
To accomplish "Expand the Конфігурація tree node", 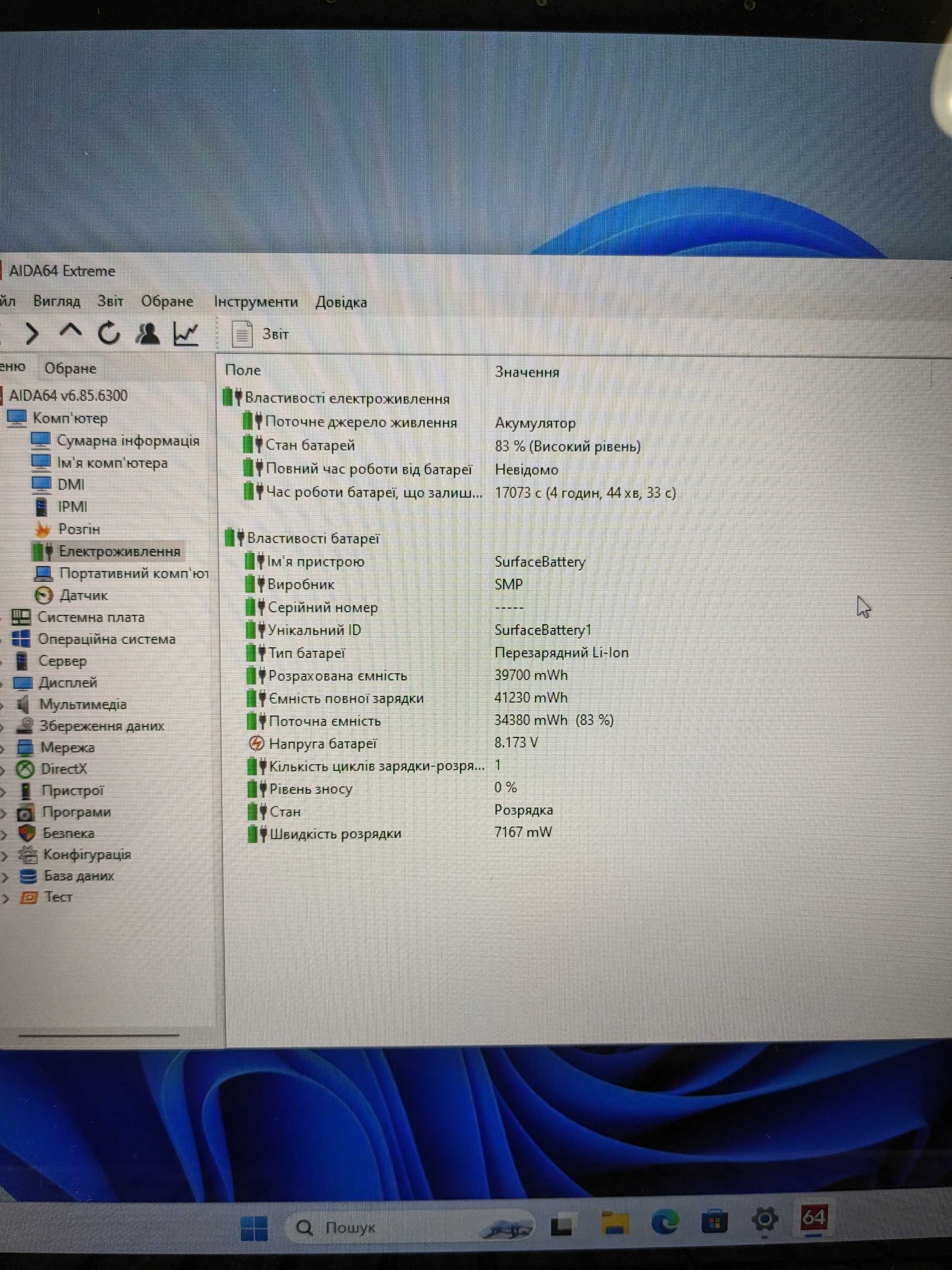I will point(4,855).
